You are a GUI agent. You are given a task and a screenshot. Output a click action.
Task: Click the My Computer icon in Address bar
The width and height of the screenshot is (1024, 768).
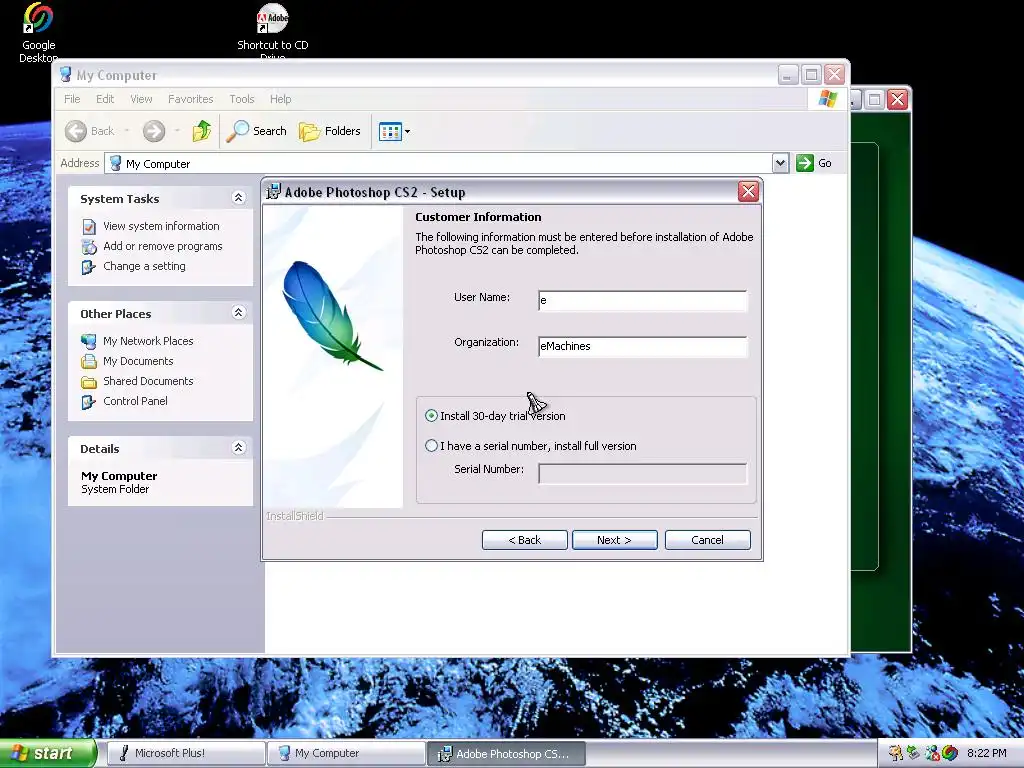tap(116, 163)
